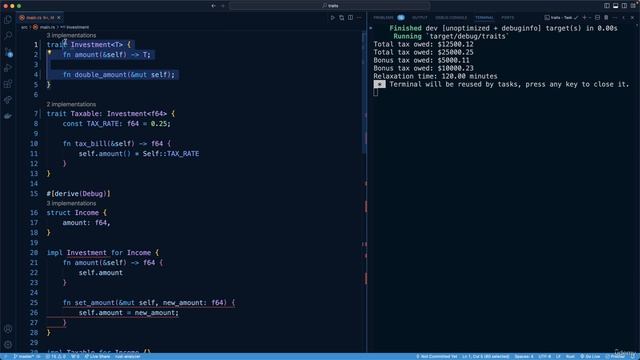
Task: Change indentation via Spaces: 4
Action: [x=524, y=356]
